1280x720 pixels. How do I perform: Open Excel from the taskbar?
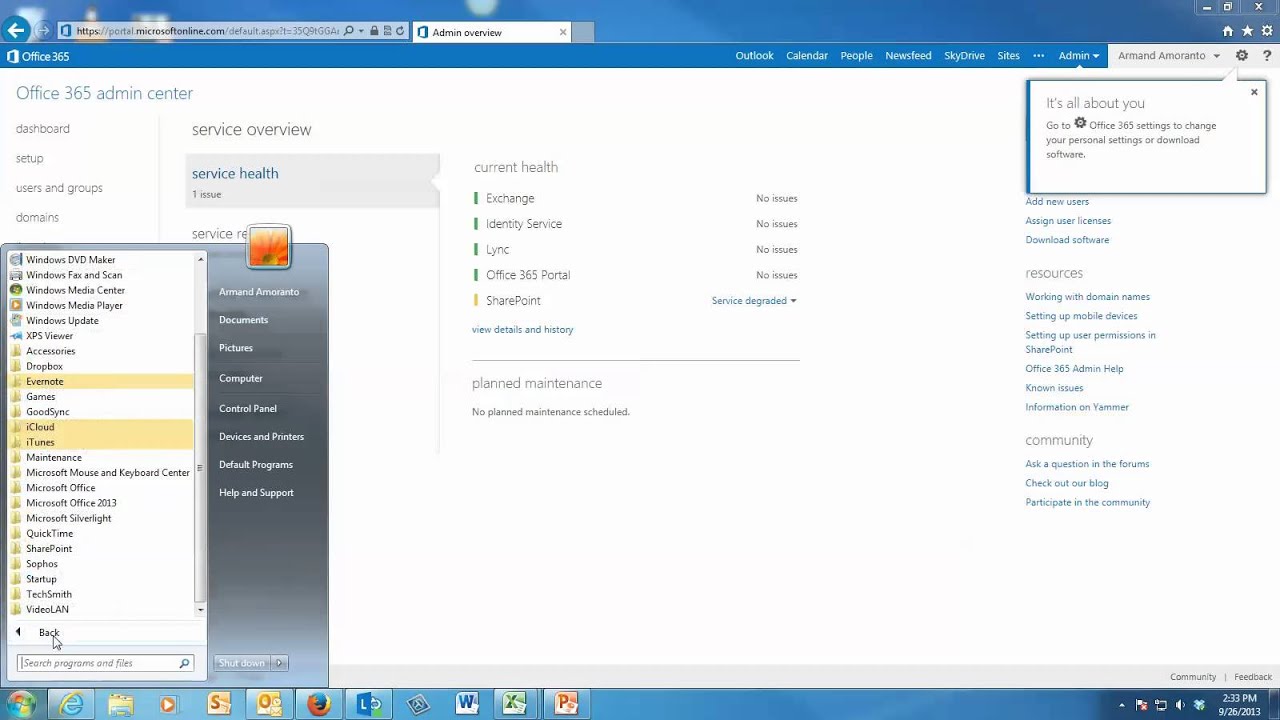click(515, 704)
